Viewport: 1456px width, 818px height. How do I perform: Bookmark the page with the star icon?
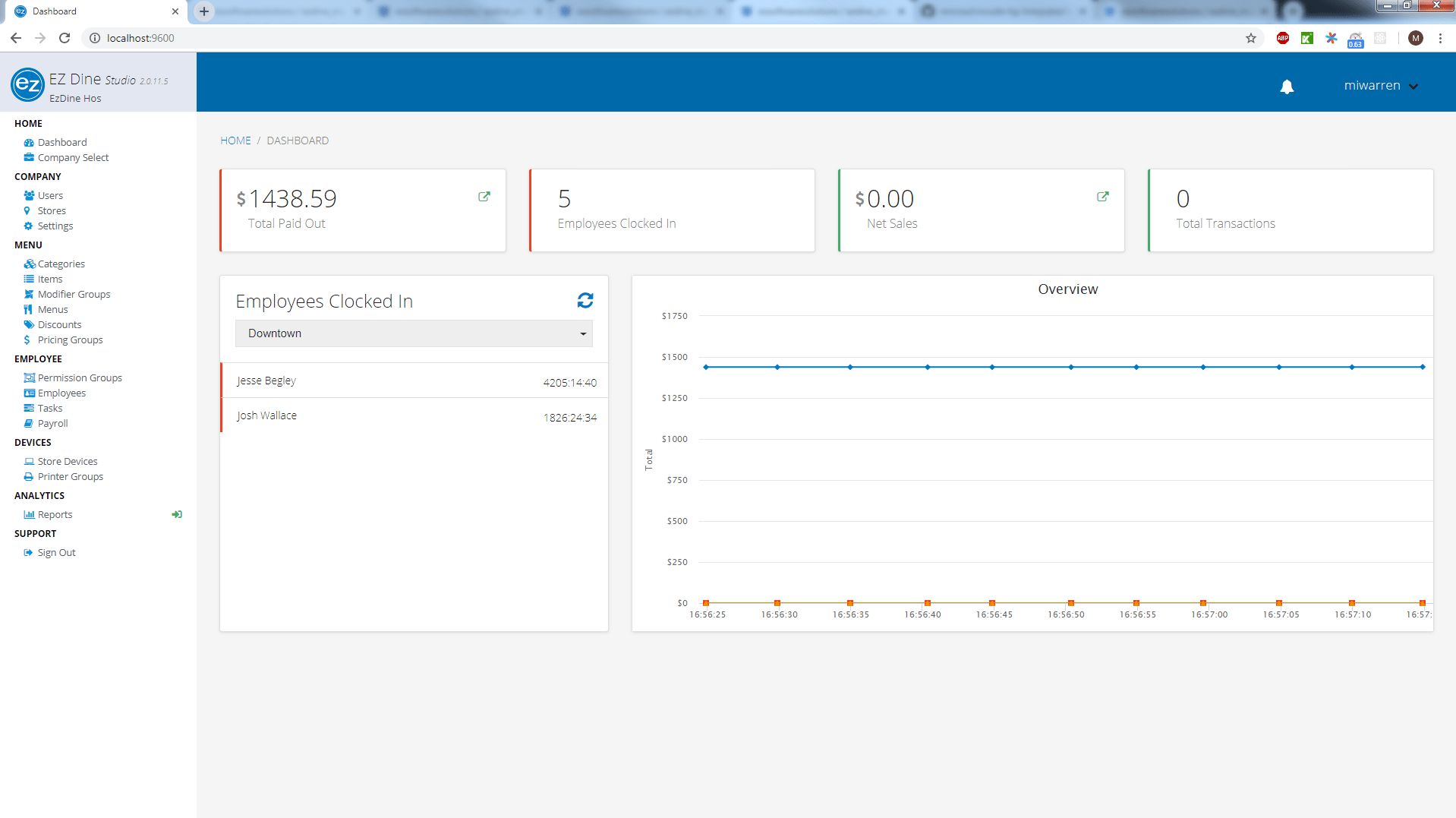click(1250, 38)
